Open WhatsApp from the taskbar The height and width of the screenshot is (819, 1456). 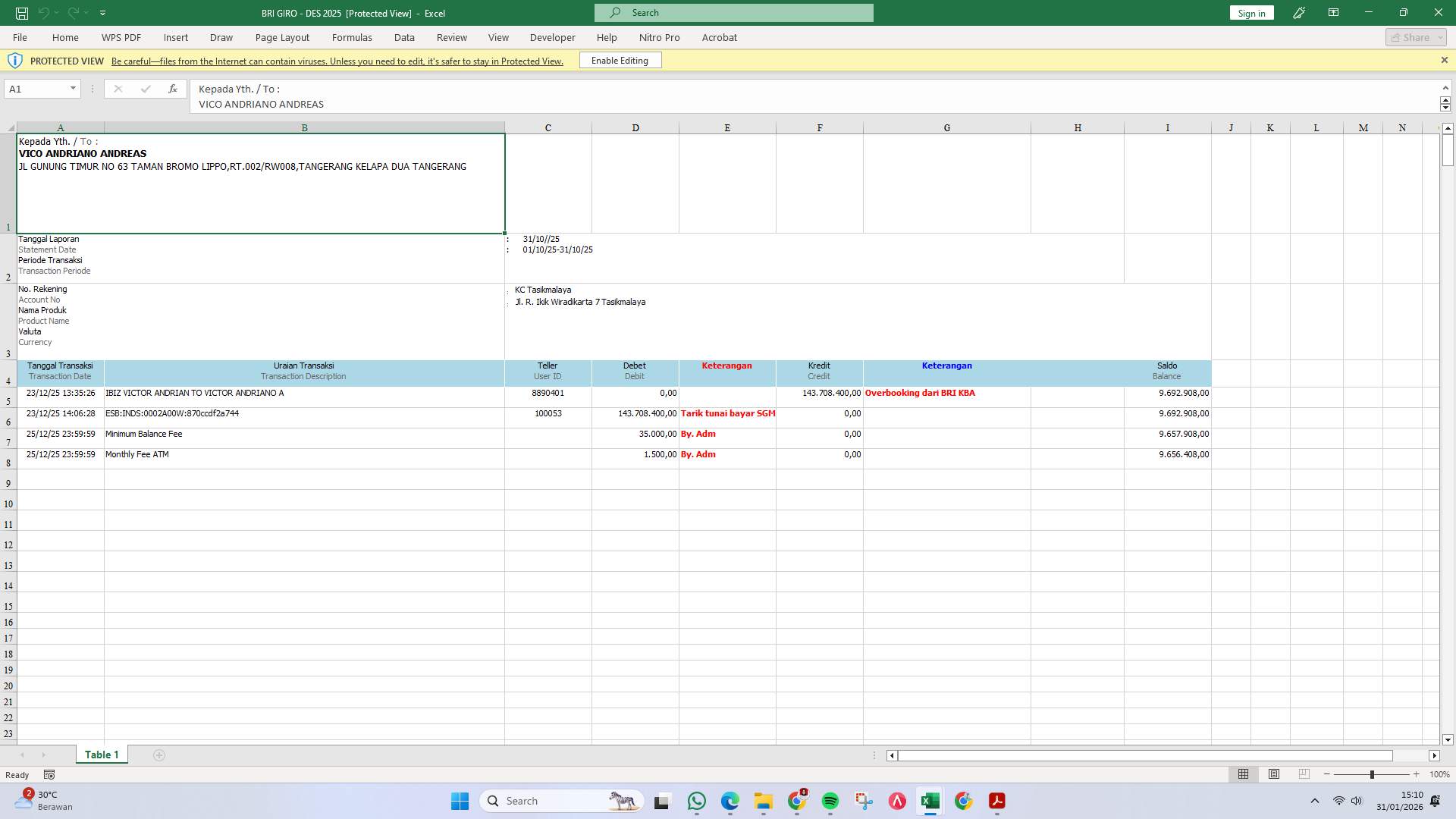697,801
